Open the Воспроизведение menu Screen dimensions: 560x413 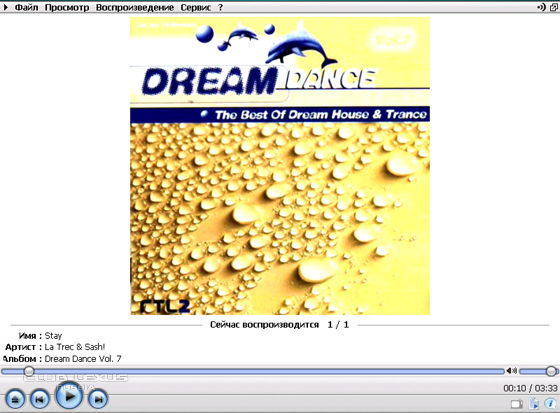coord(135,7)
